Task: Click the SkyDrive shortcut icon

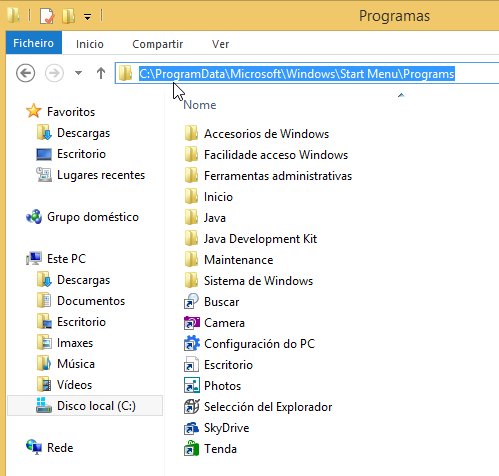Action: pos(191,428)
